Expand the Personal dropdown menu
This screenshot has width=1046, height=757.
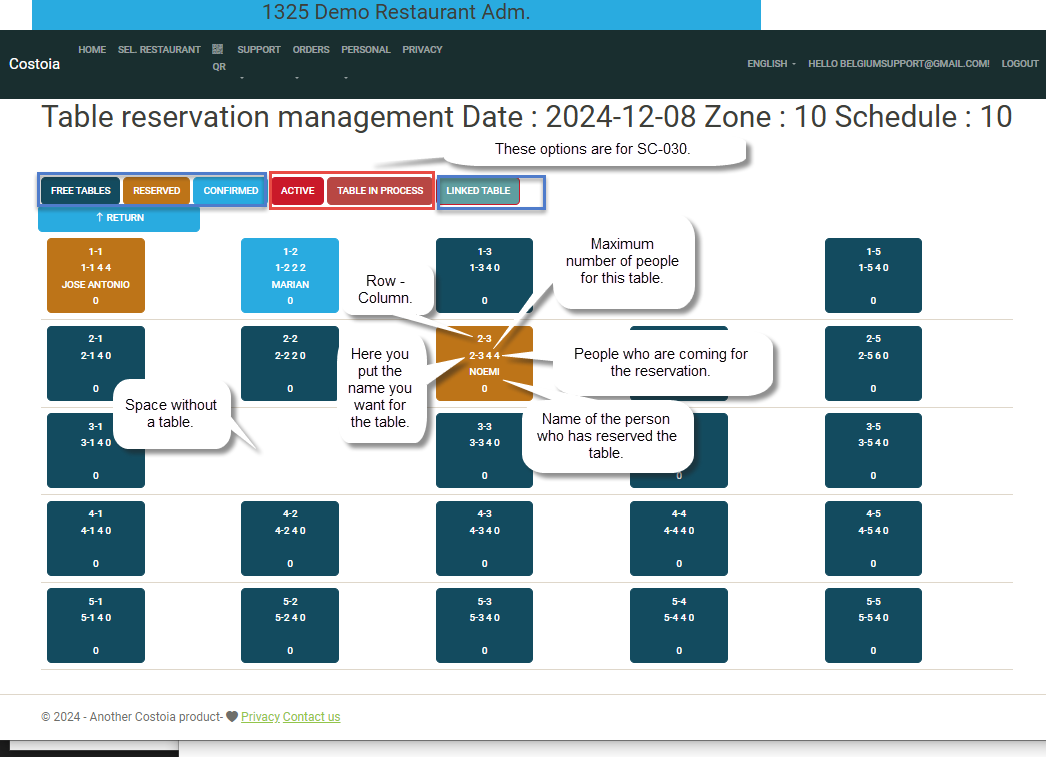click(x=365, y=50)
